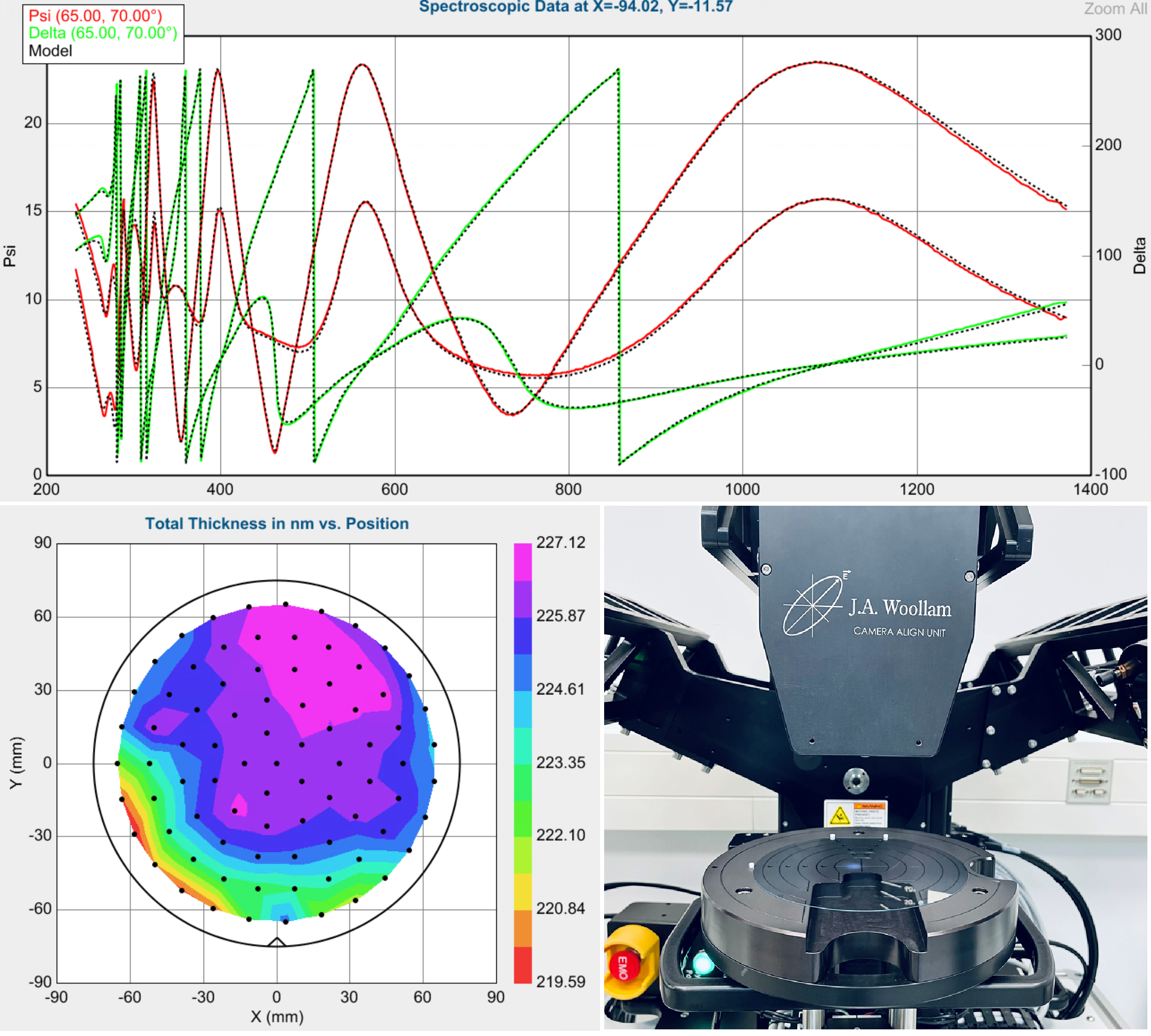Click the 220.84 color scale label
The height and width of the screenshot is (1036, 1151).
click(x=560, y=909)
